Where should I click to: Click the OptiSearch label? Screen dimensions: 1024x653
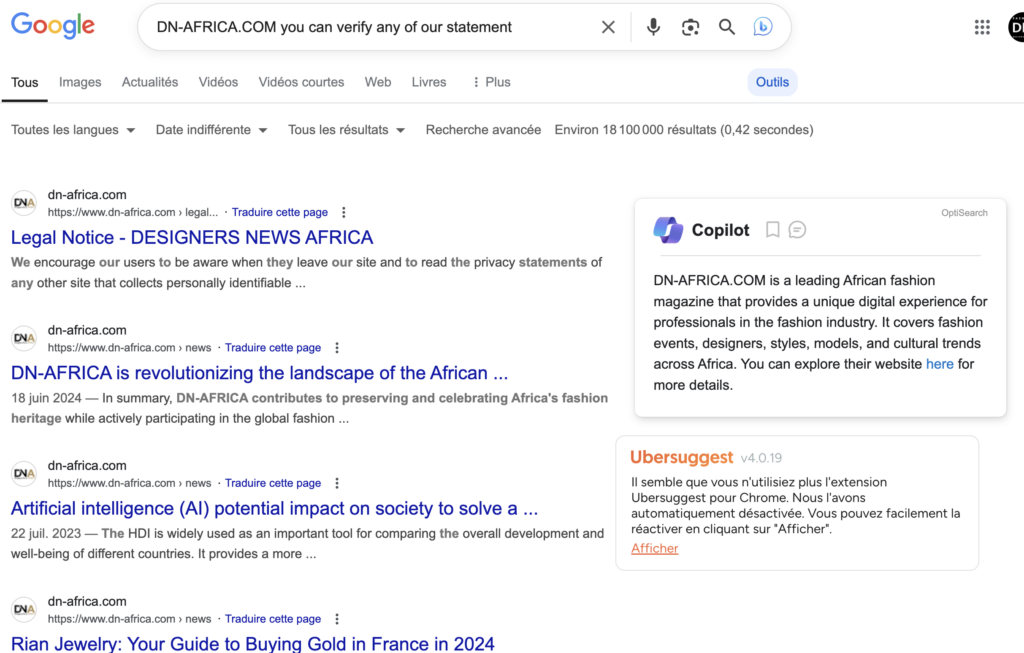[964, 213]
